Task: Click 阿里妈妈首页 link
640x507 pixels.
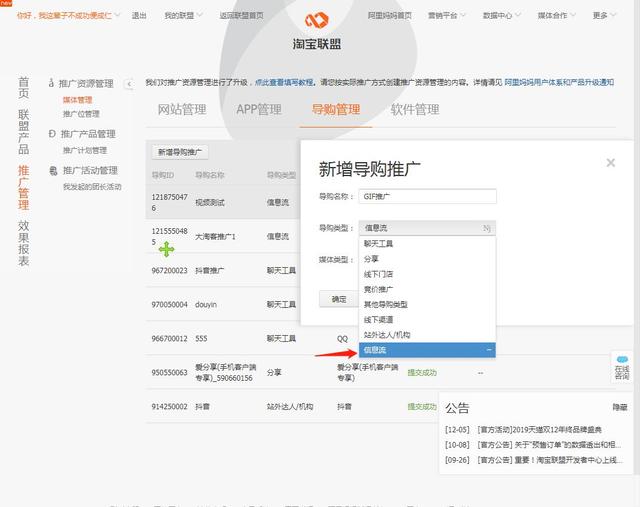Action: [390, 16]
